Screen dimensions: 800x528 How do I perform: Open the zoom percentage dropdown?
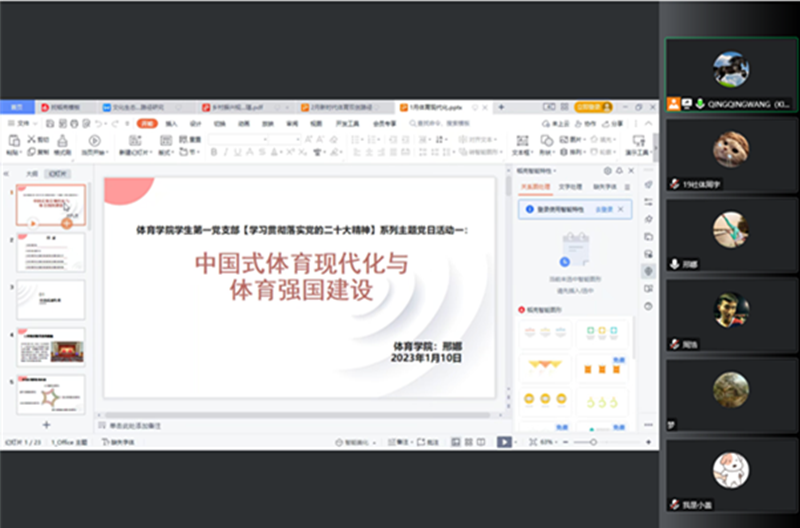point(556,442)
